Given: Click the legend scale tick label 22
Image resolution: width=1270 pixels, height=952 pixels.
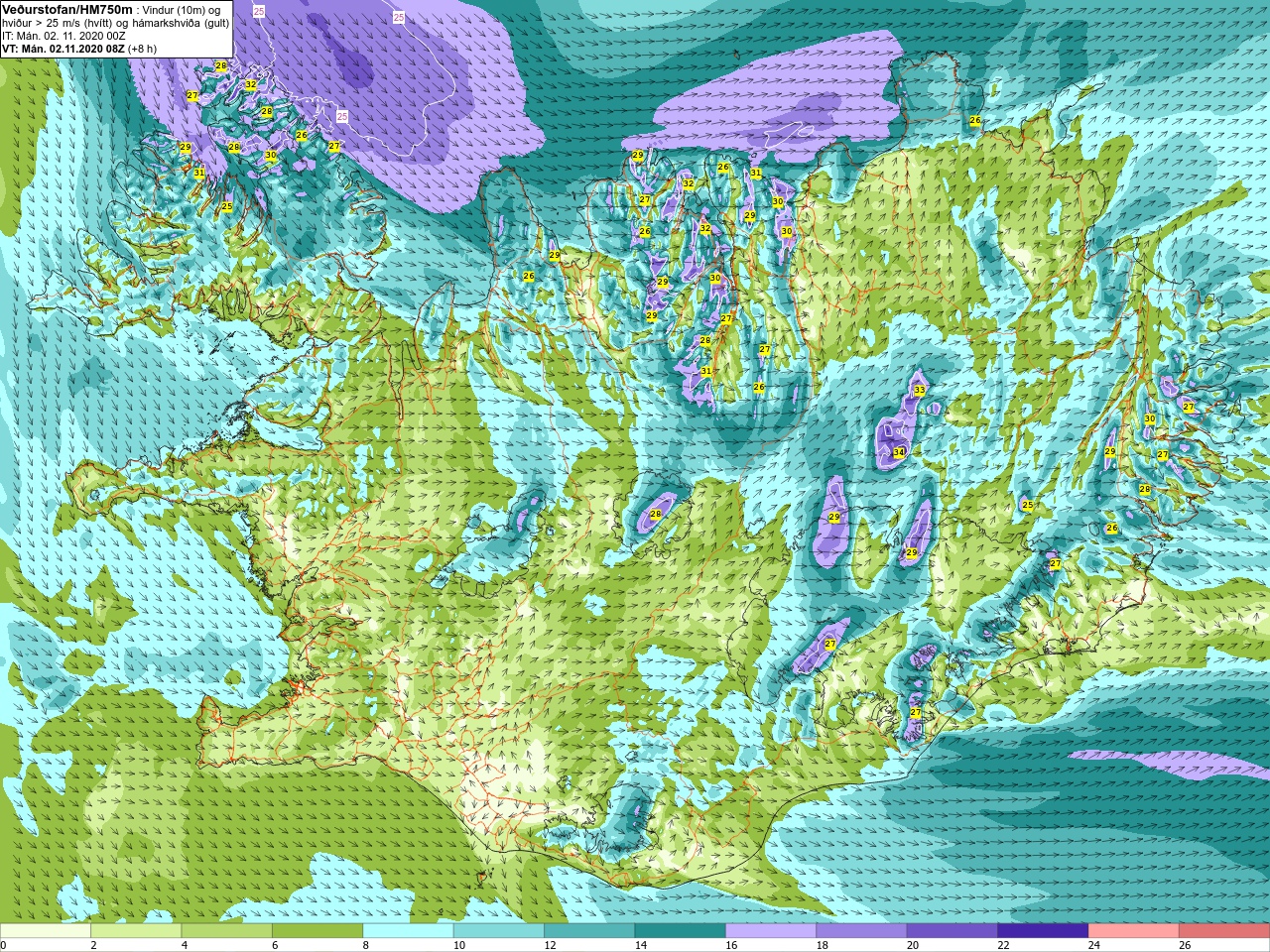Looking at the screenshot, I should [1003, 945].
